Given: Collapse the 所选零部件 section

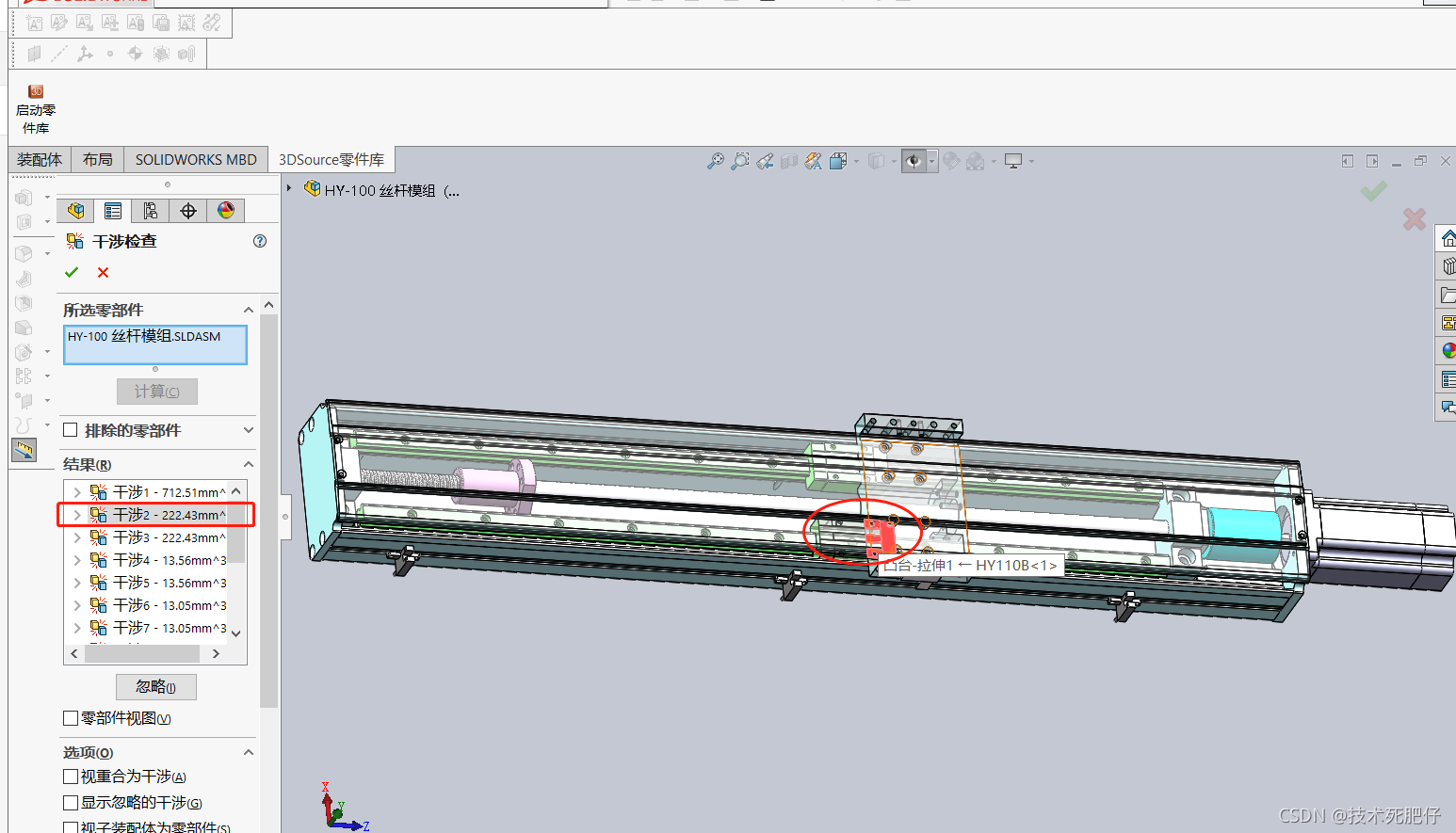Looking at the screenshot, I should coord(249,310).
